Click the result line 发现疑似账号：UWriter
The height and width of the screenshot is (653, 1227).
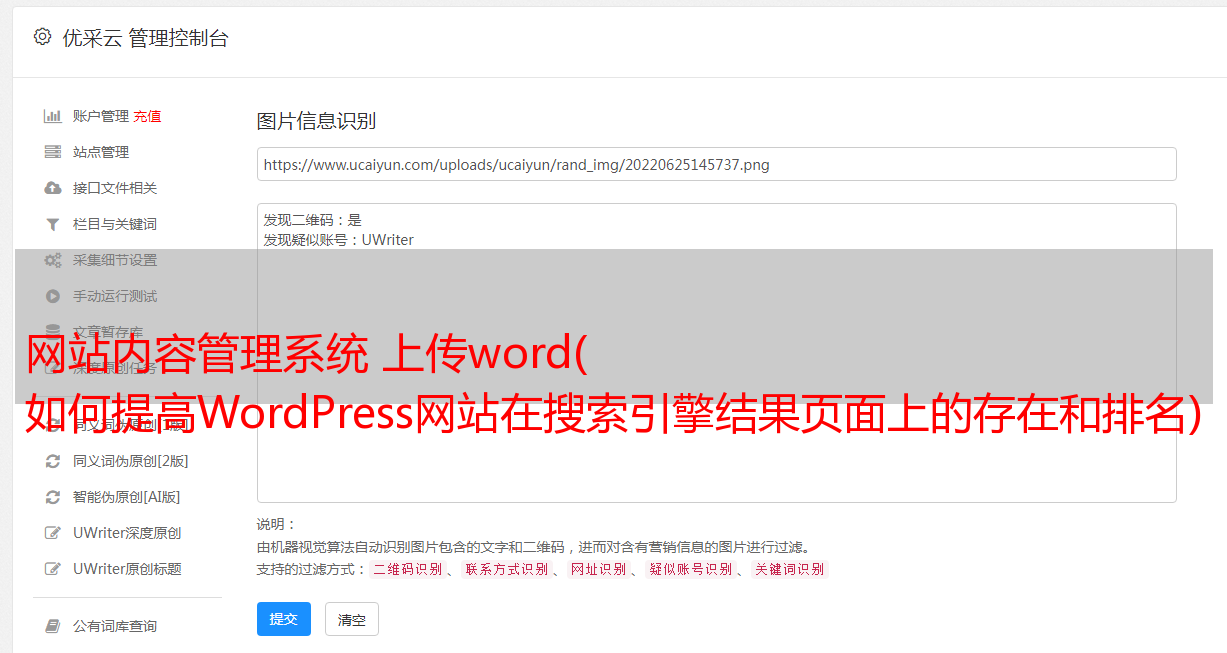tap(338, 240)
